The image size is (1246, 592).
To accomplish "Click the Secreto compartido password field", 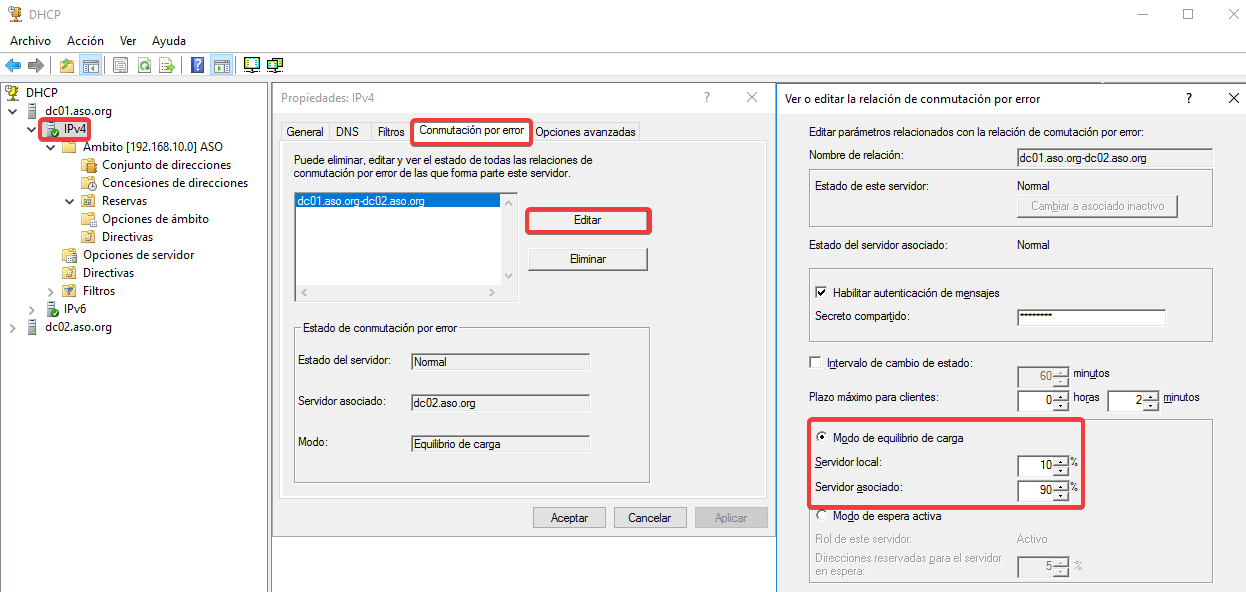I will click(x=1091, y=318).
